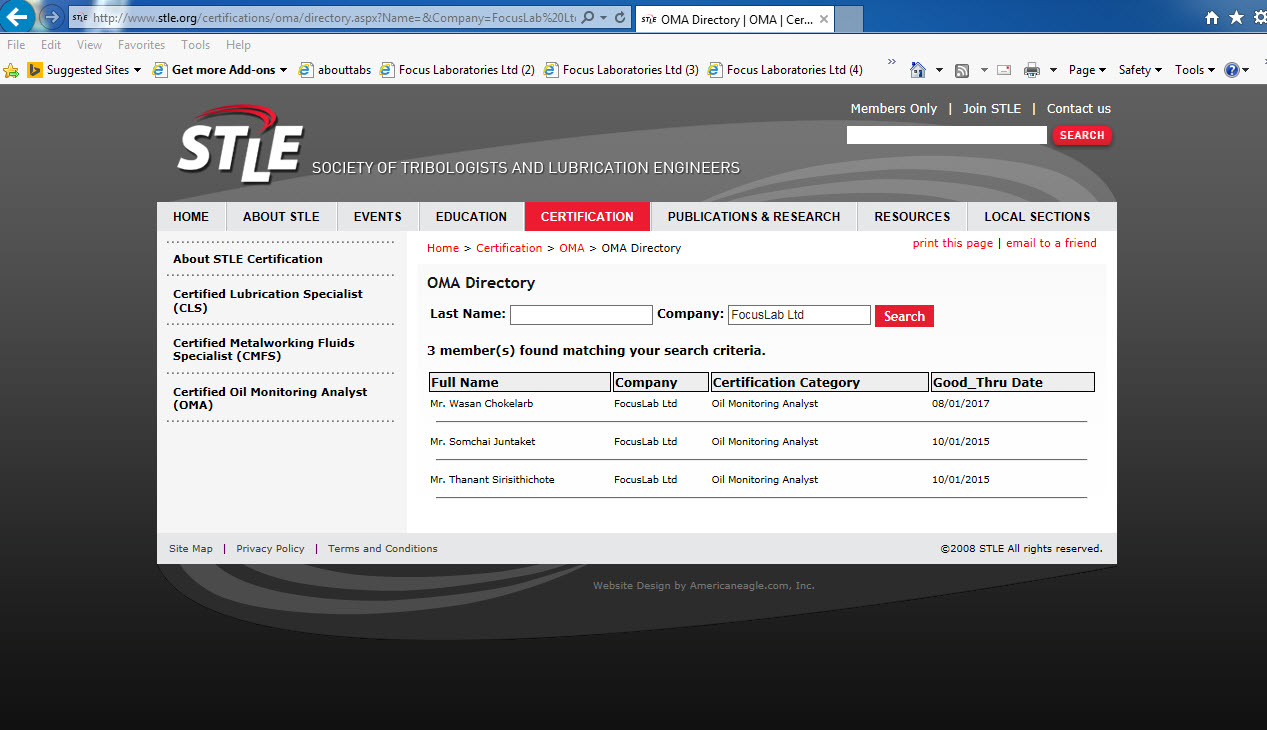This screenshot has width=1267, height=730.
Task: Open the Safety dropdown menu
Action: click(1140, 70)
